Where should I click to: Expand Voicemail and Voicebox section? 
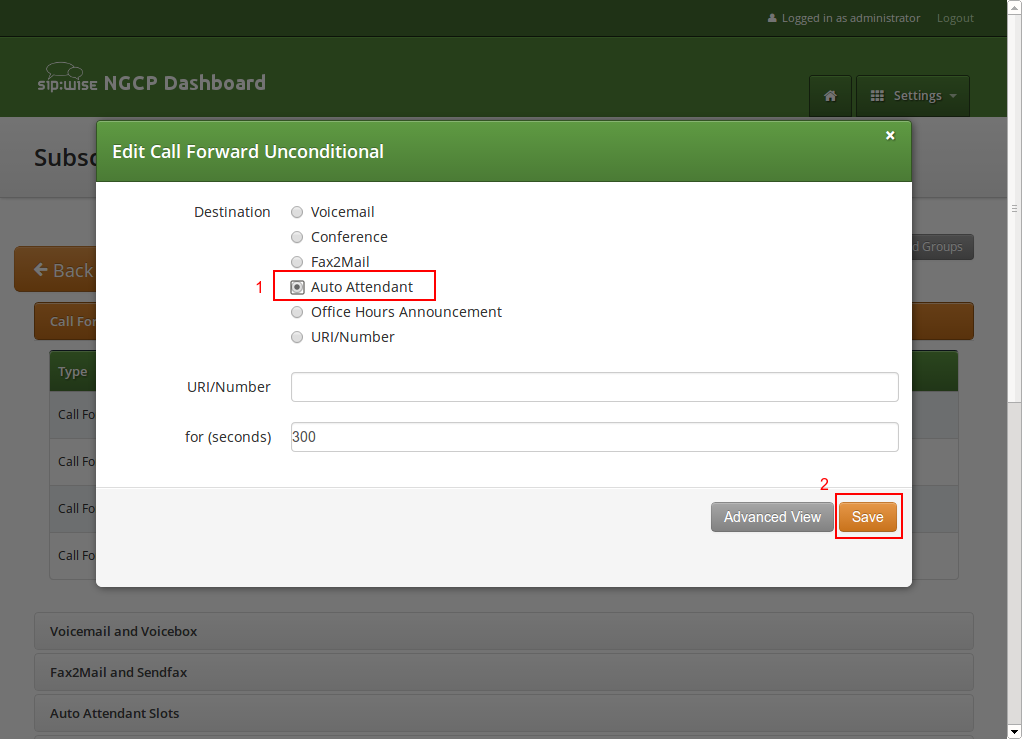504,631
